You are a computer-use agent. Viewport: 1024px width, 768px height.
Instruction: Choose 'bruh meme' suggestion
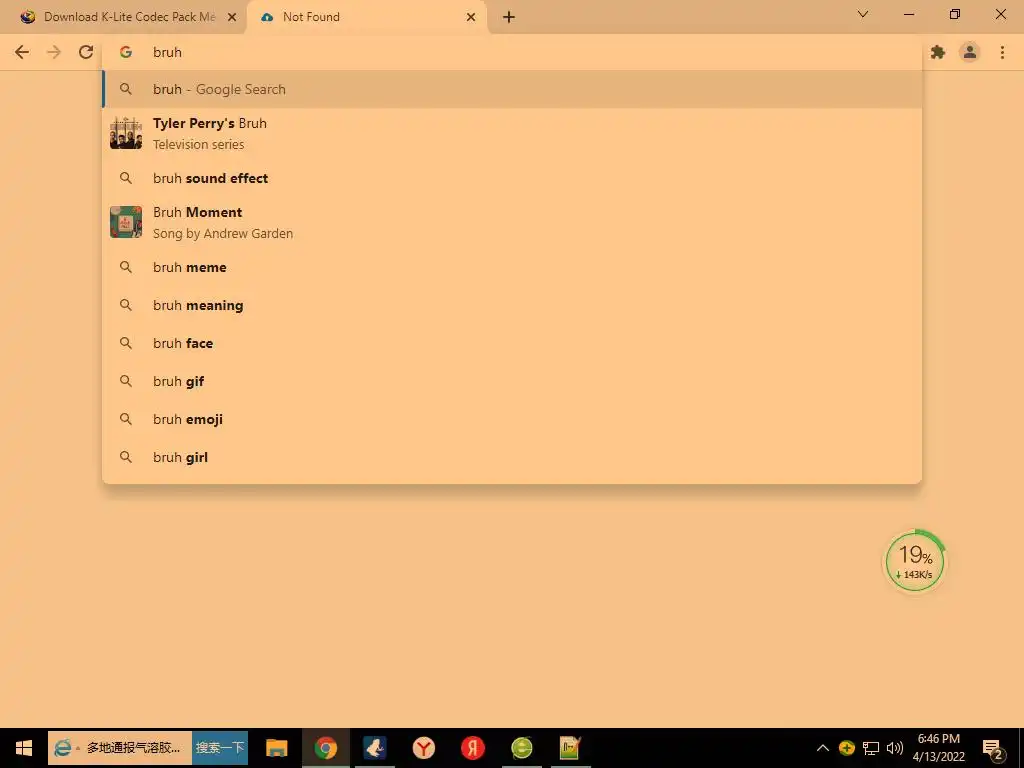pyautogui.click(x=512, y=267)
